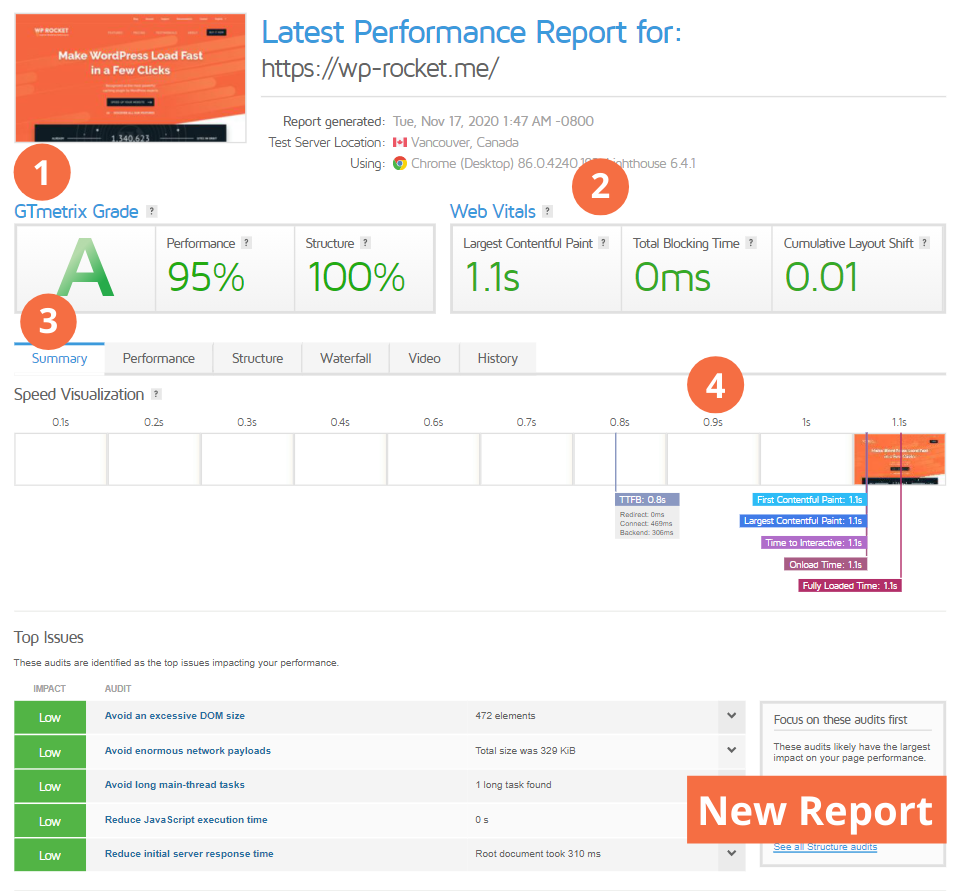Click the Focus on these audits first heading

click(840, 720)
